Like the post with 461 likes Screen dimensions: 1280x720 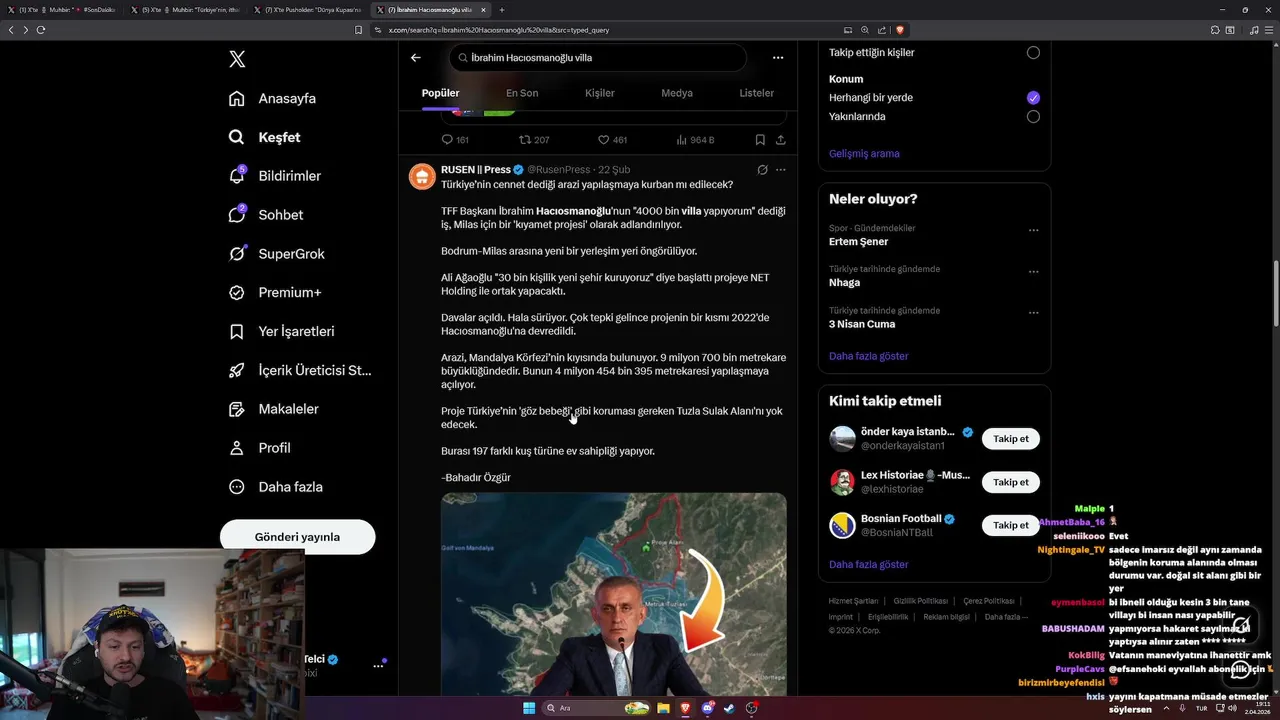[x=612, y=140]
